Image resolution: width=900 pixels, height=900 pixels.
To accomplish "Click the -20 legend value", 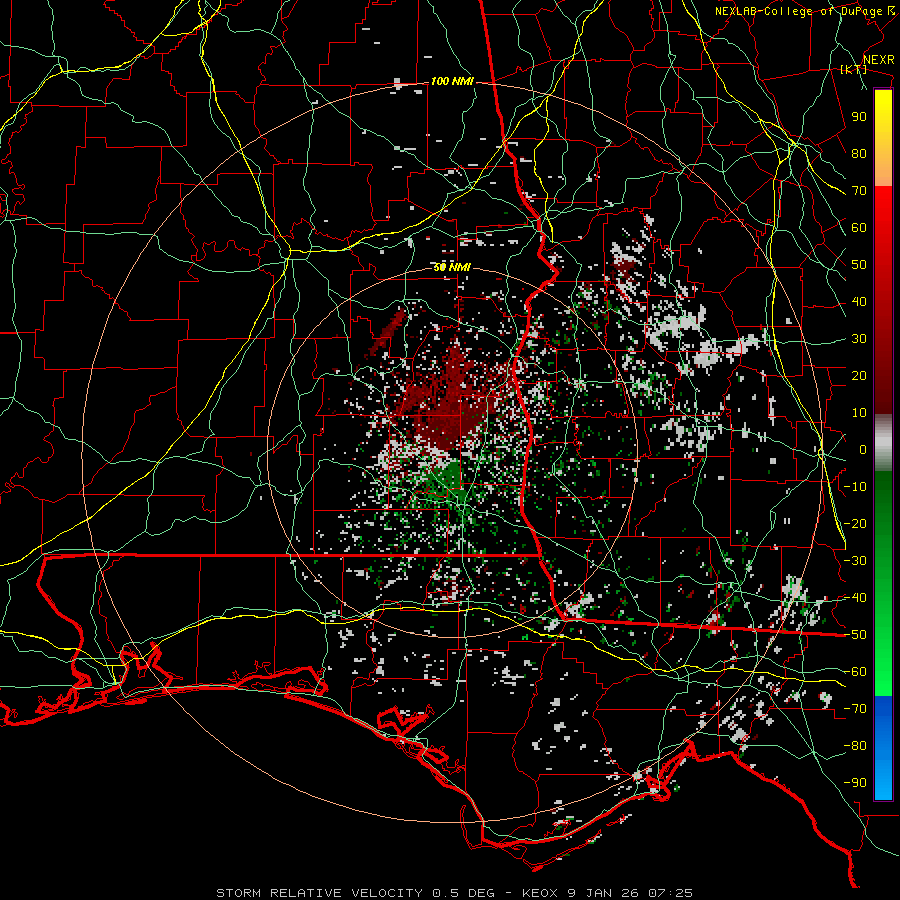I will 855,524.
